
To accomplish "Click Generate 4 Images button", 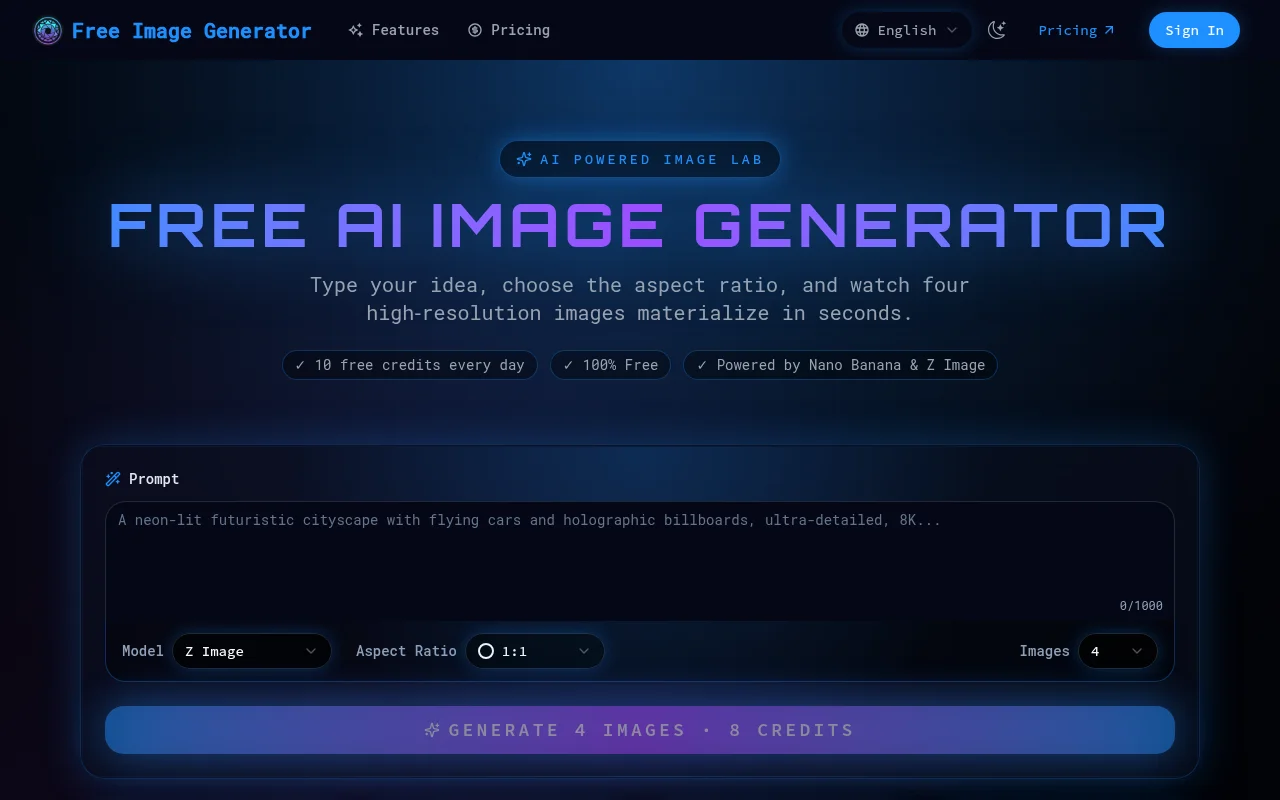I will [640, 730].
